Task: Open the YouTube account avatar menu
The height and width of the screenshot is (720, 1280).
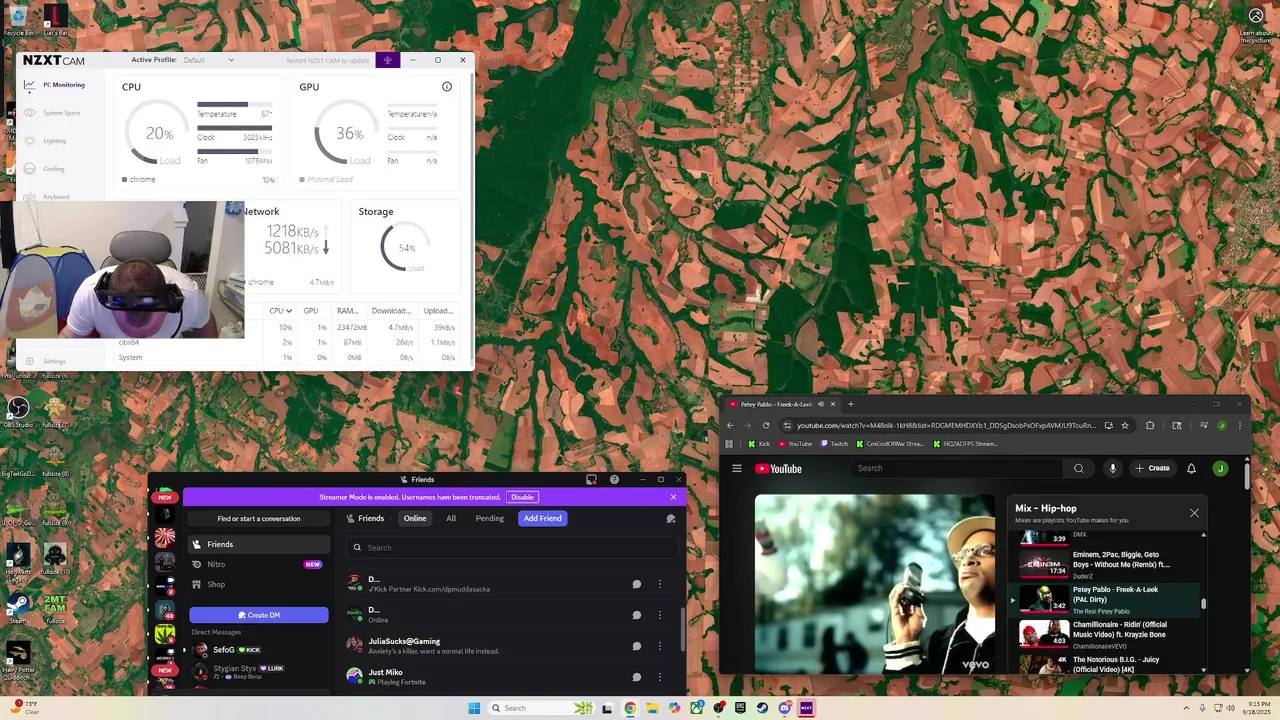Action: [x=1220, y=468]
